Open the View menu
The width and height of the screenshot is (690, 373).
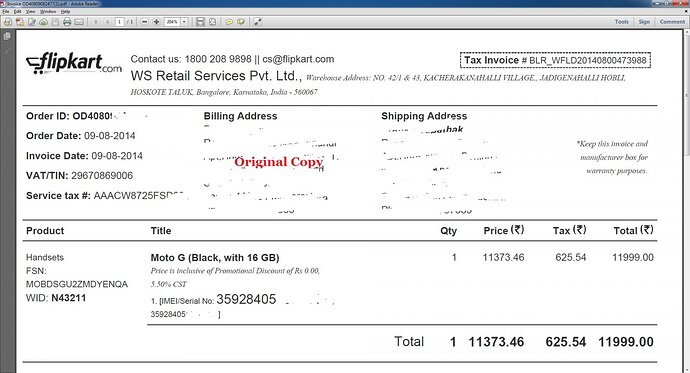pyautogui.click(x=31, y=11)
